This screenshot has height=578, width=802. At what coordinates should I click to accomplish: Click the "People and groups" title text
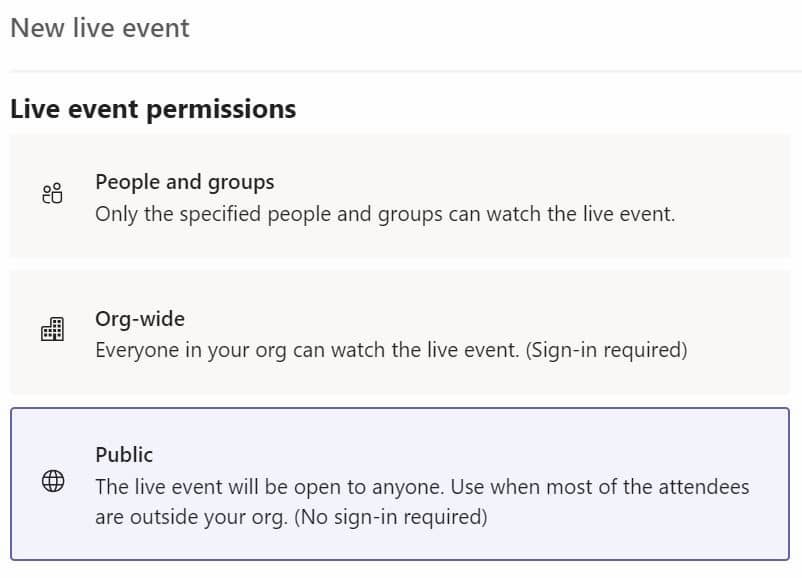tap(185, 183)
